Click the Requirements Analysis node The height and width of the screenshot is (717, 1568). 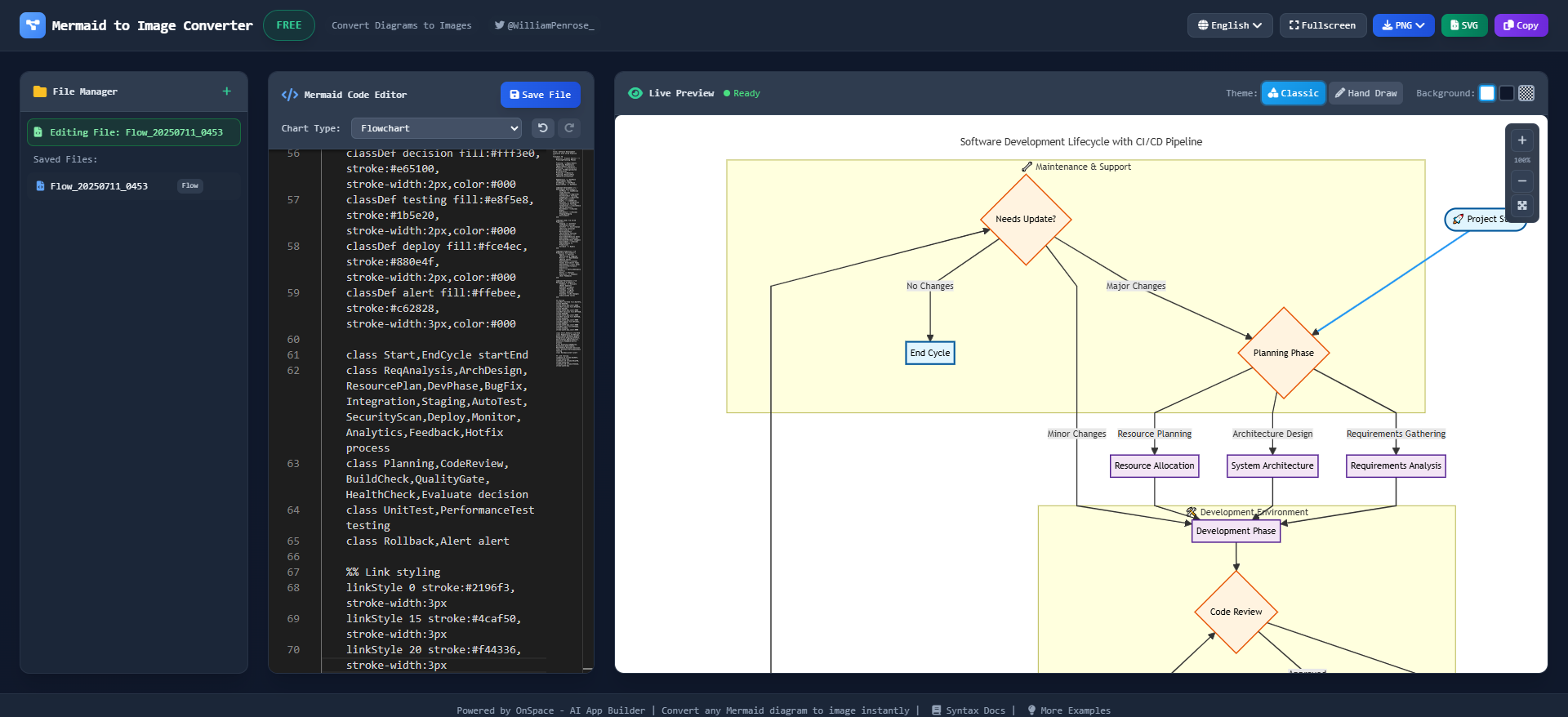coord(1396,465)
